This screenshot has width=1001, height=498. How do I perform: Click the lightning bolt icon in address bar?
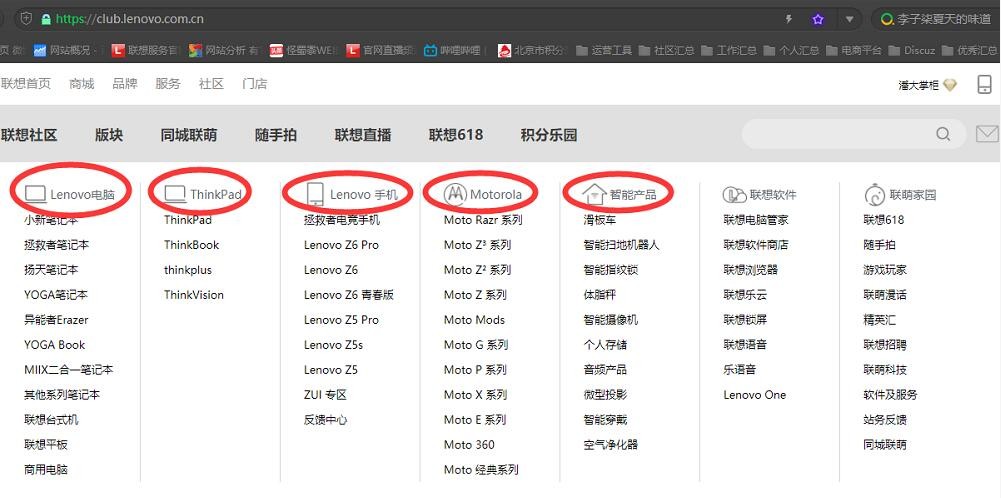[x=789, y=19]
